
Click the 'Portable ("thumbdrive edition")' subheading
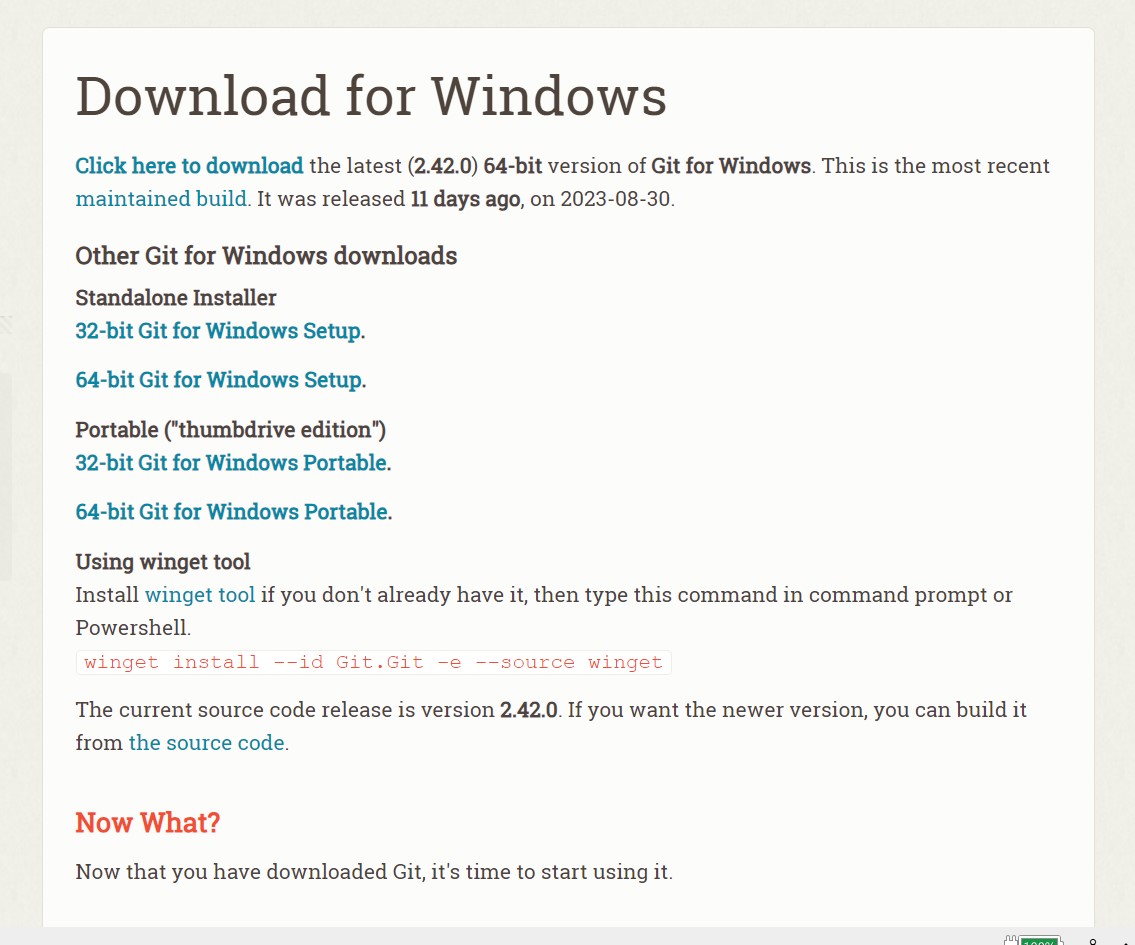point(231,430)
